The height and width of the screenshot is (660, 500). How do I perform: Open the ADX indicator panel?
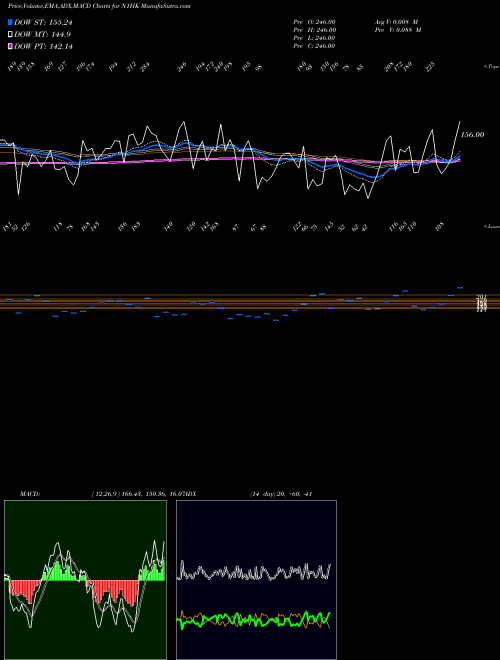coord(256,580)
